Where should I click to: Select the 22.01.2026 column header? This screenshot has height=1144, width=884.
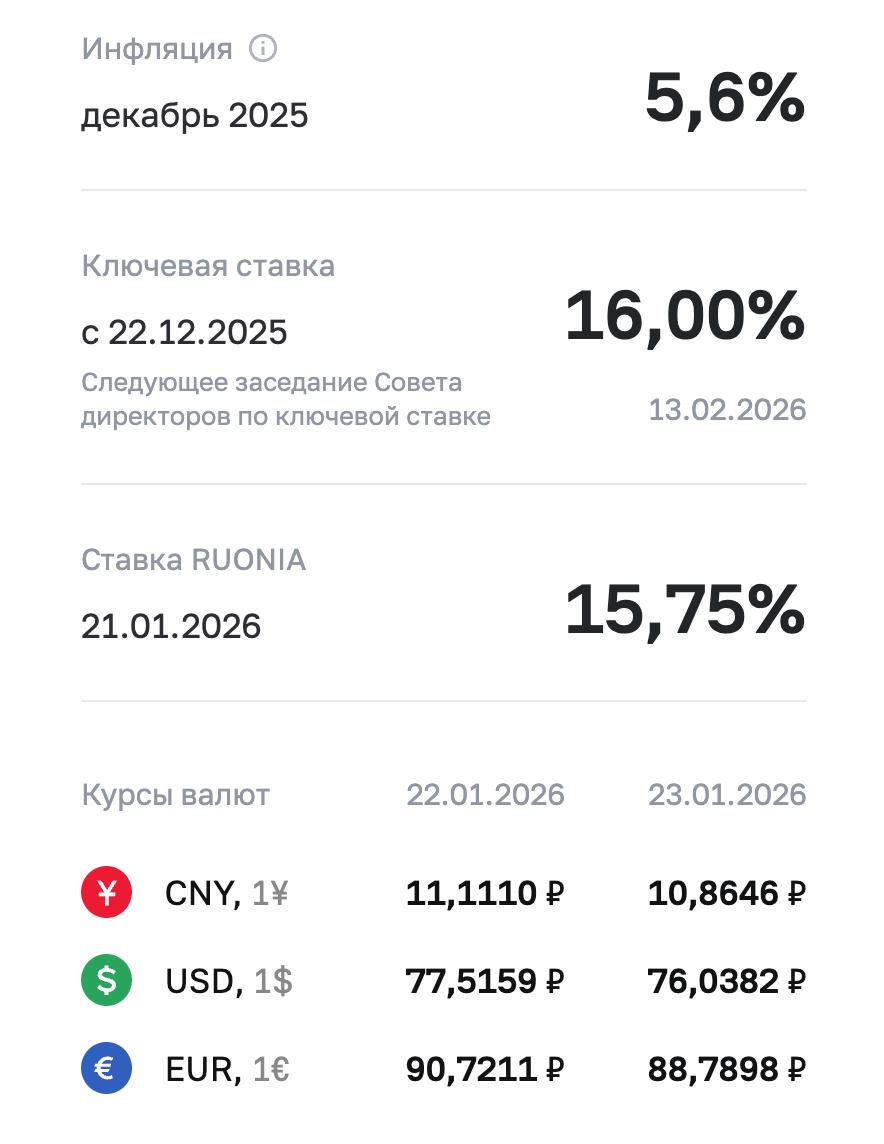click(x=485, y=795)
